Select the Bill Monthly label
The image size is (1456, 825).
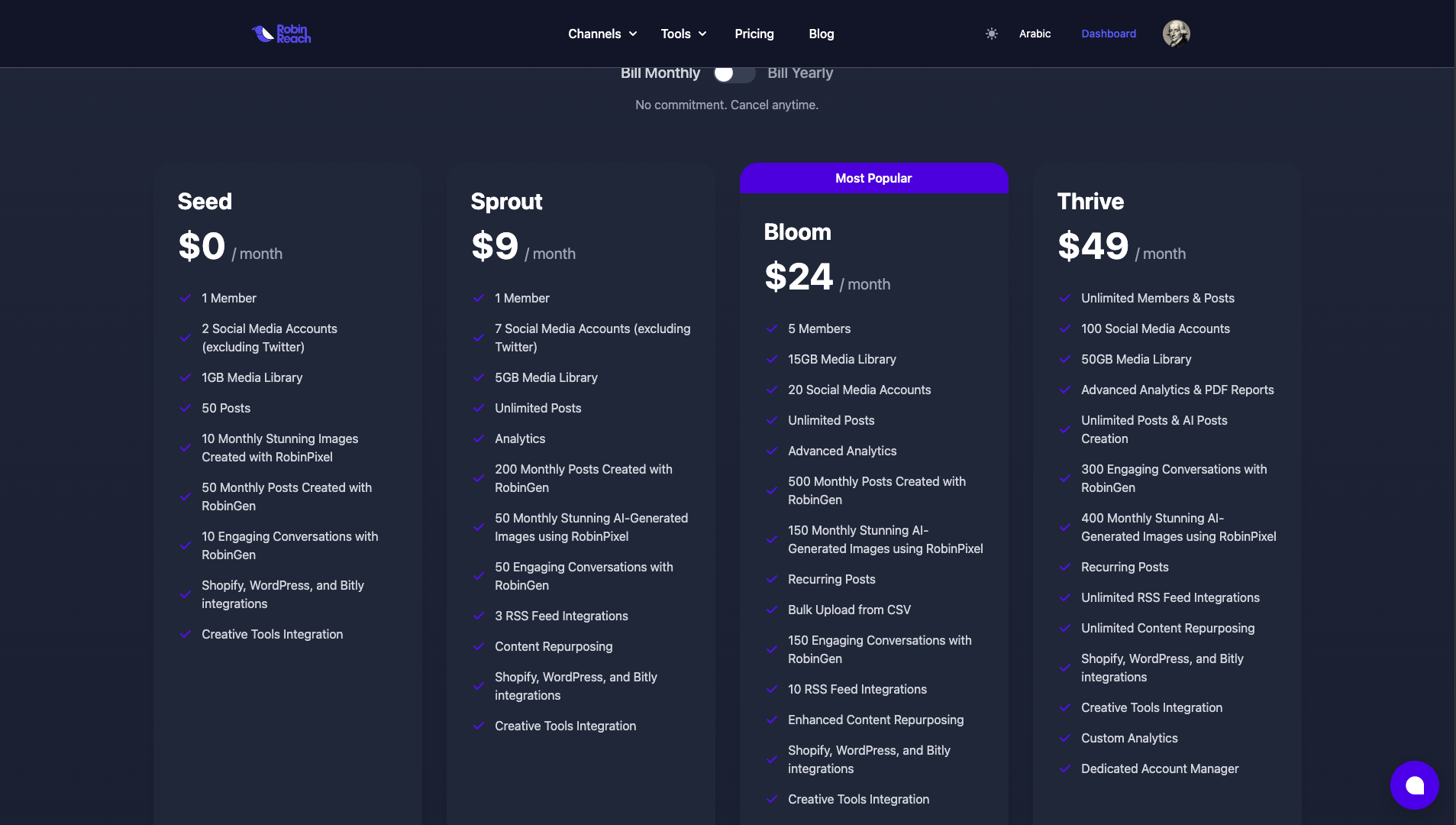[x=660, y=73]
